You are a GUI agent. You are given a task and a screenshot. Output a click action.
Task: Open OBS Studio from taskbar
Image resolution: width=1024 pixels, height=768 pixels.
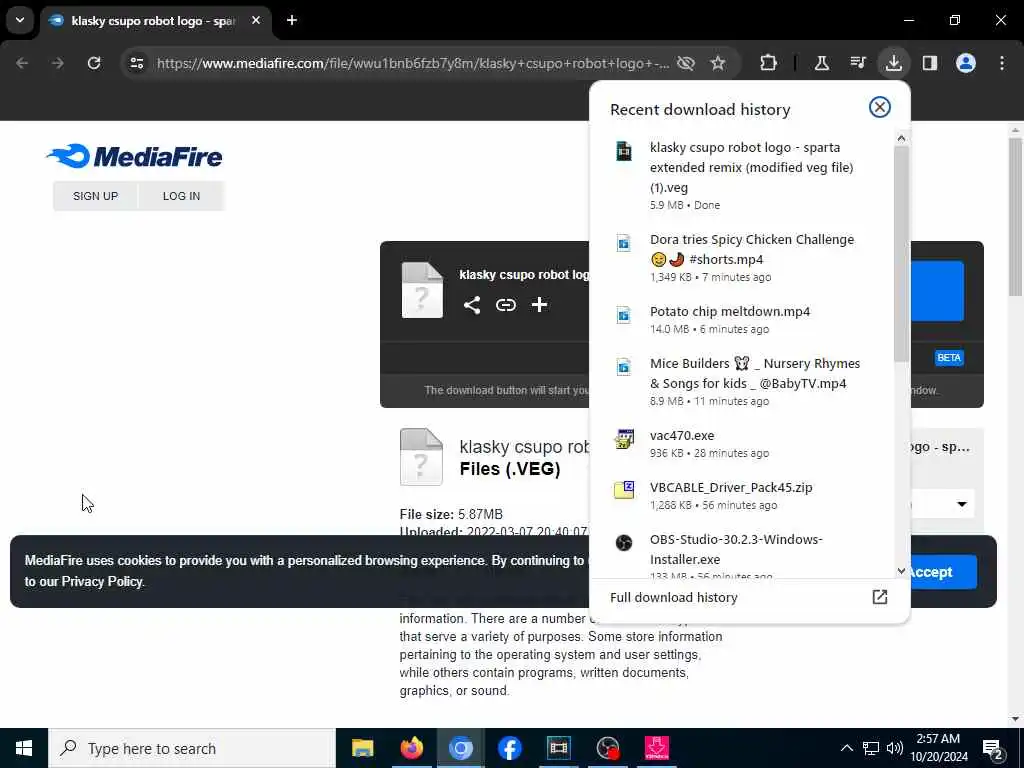coord(607,748)
